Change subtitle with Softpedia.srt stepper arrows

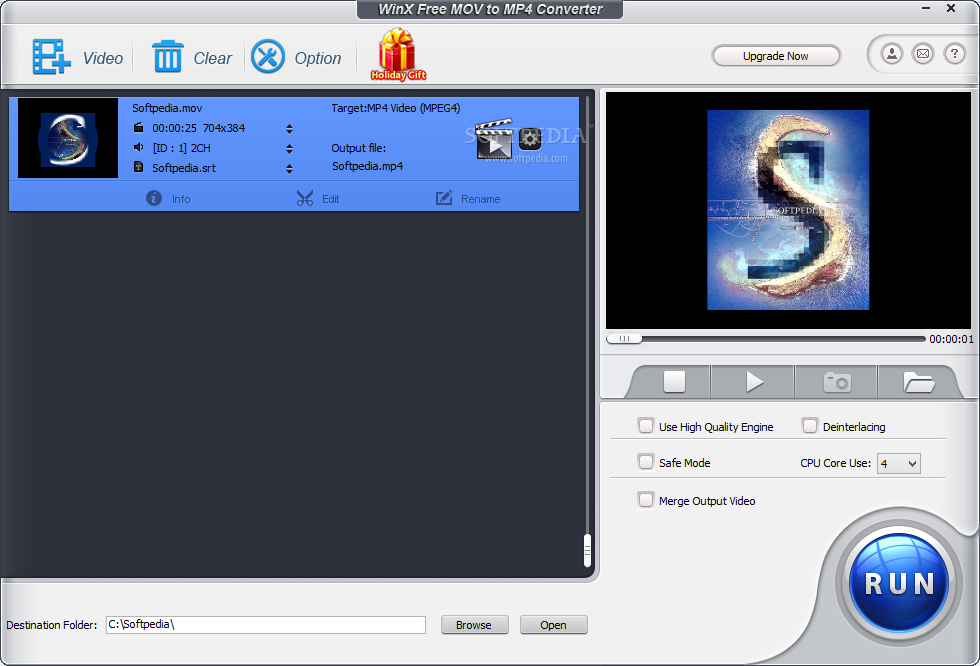pos(289,169)
